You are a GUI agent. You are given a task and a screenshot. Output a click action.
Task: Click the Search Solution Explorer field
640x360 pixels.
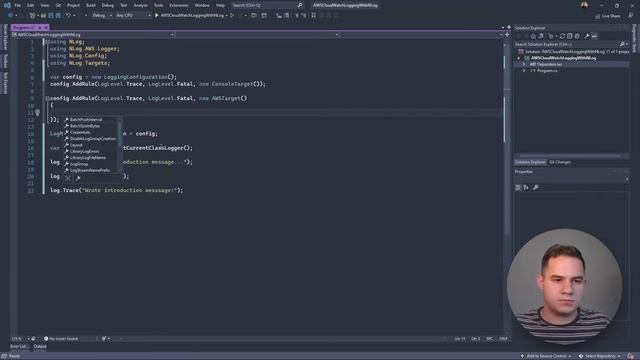pos(567,44)
